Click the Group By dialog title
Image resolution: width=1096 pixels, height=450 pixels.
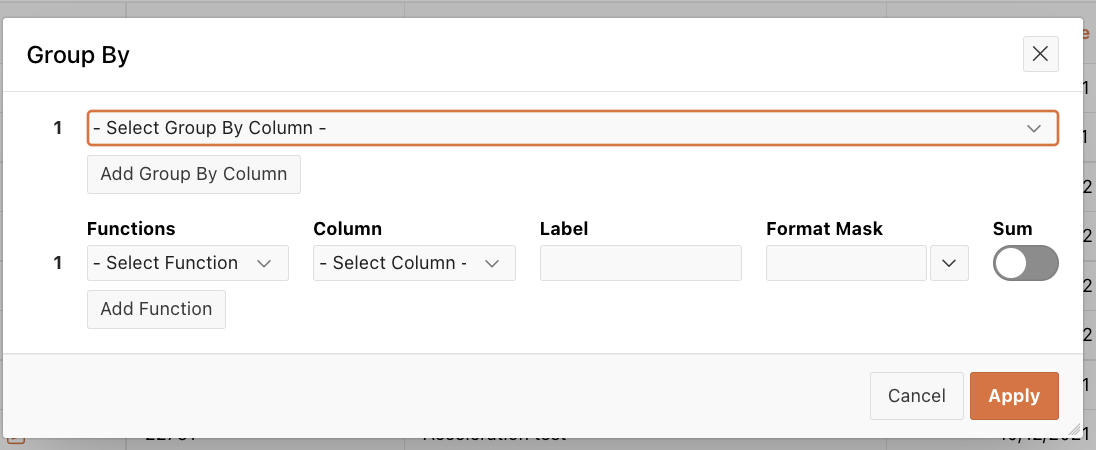click(x=78, y=55)
